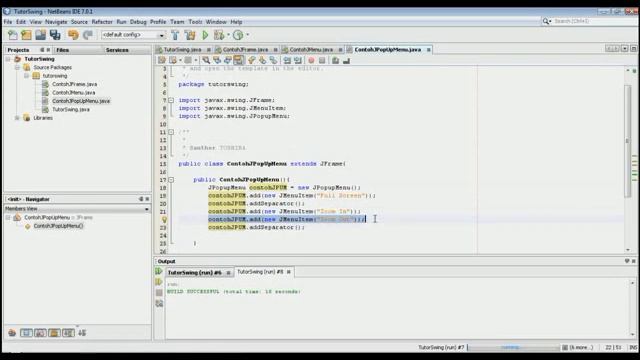Select ContohJPopUpMenu() constructor in Navigator
The width and height of the screenshot is (640, 360).
coord(58,226)
